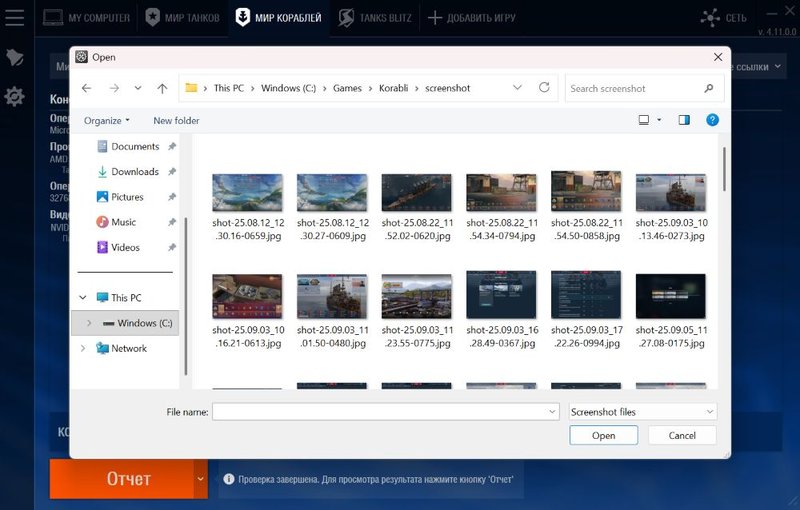Expand the This PC tree node
Screen dimensions: 800x510
pyautogui.click(x=83, y=298)
